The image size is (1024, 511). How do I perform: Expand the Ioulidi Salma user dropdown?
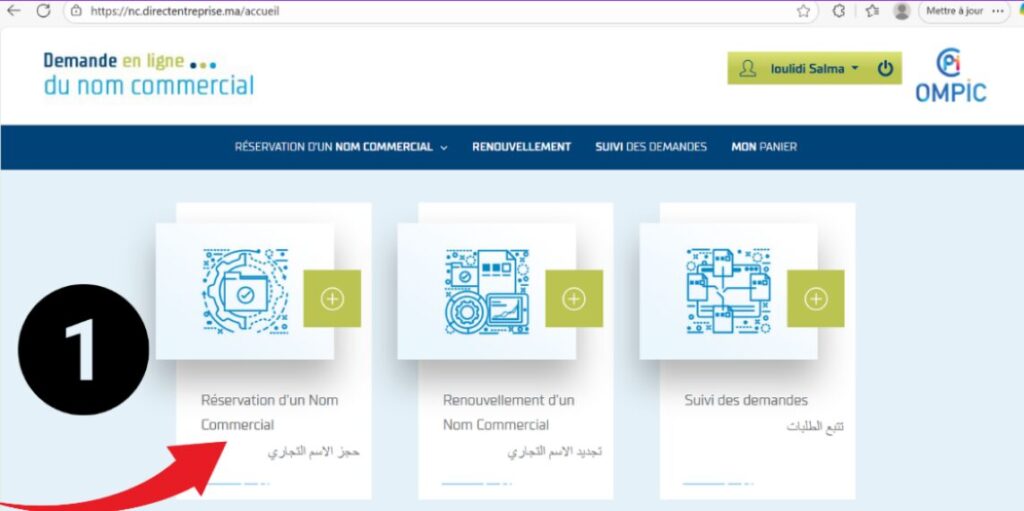[813, 69]
